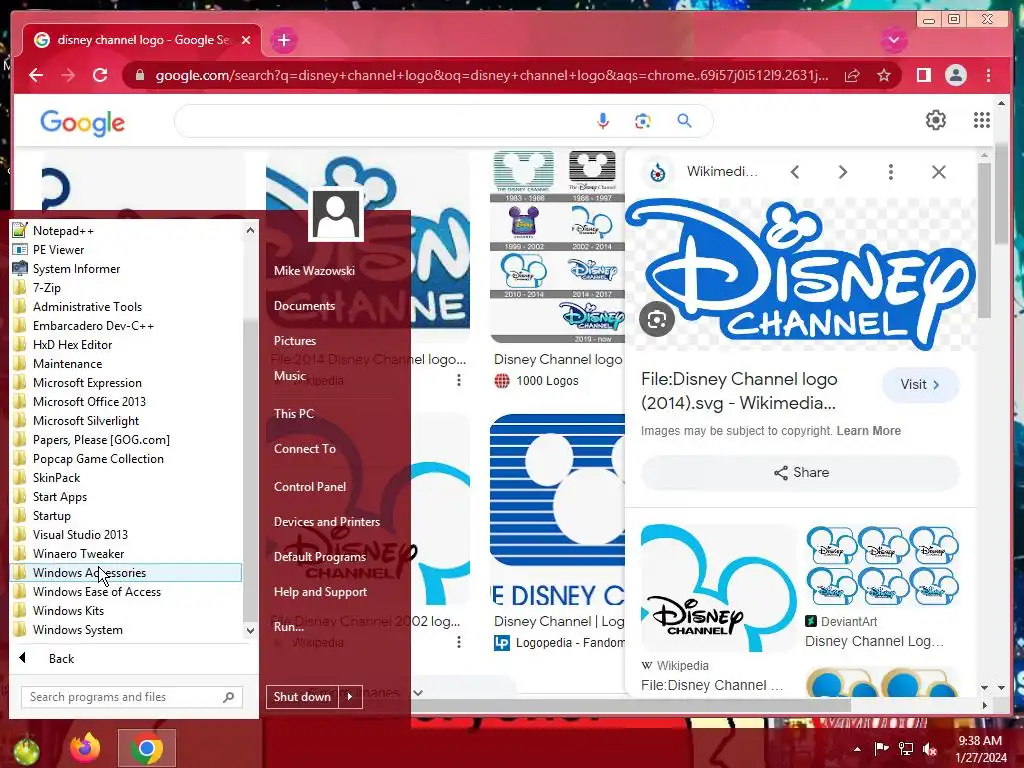
Task: Launch PE Viewer from the programs list
Action: tap(126, 249)
